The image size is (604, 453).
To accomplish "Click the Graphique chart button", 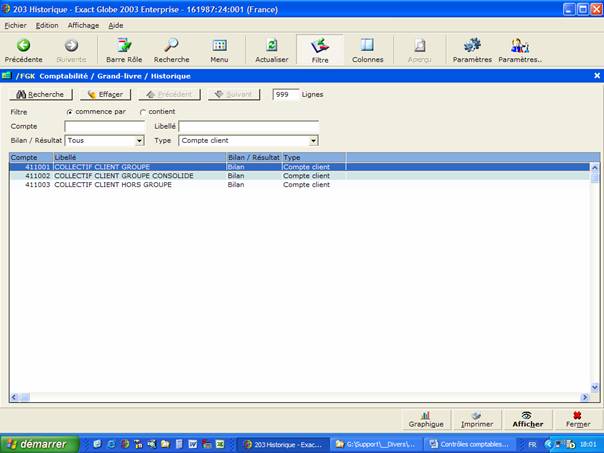I will [426, 419].
